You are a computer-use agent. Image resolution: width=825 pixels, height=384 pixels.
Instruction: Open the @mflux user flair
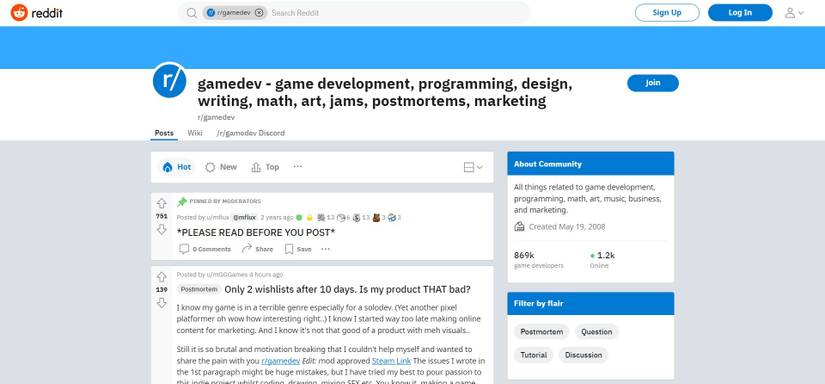244,217
